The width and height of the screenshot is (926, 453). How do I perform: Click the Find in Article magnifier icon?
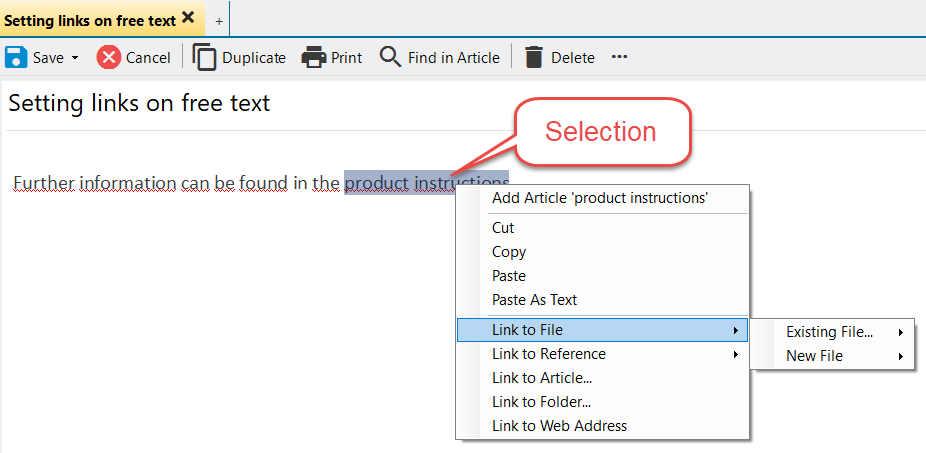(x=390, y=57)
